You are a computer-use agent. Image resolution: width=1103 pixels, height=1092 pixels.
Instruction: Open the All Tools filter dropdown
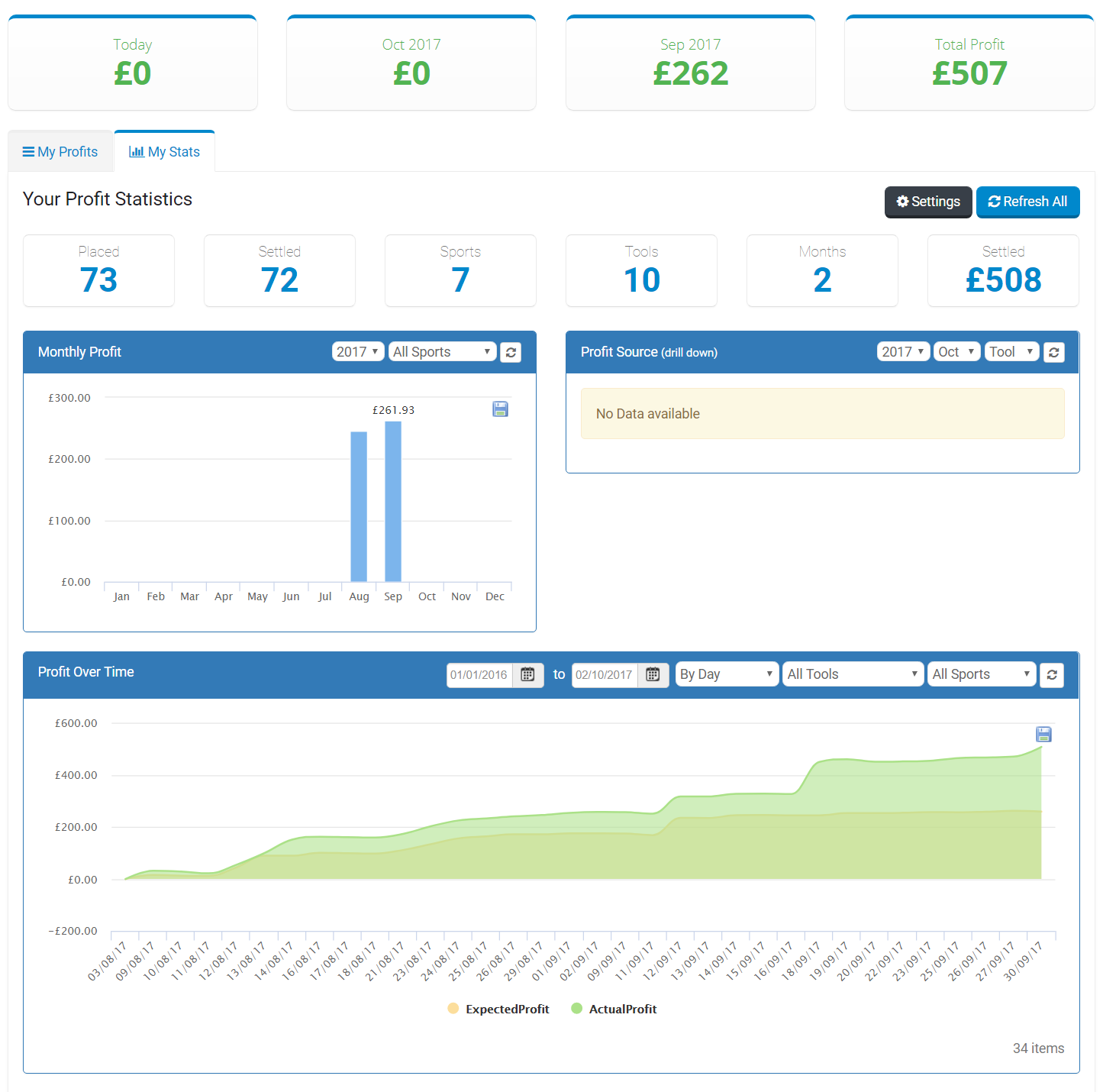(x=852, y=674)
